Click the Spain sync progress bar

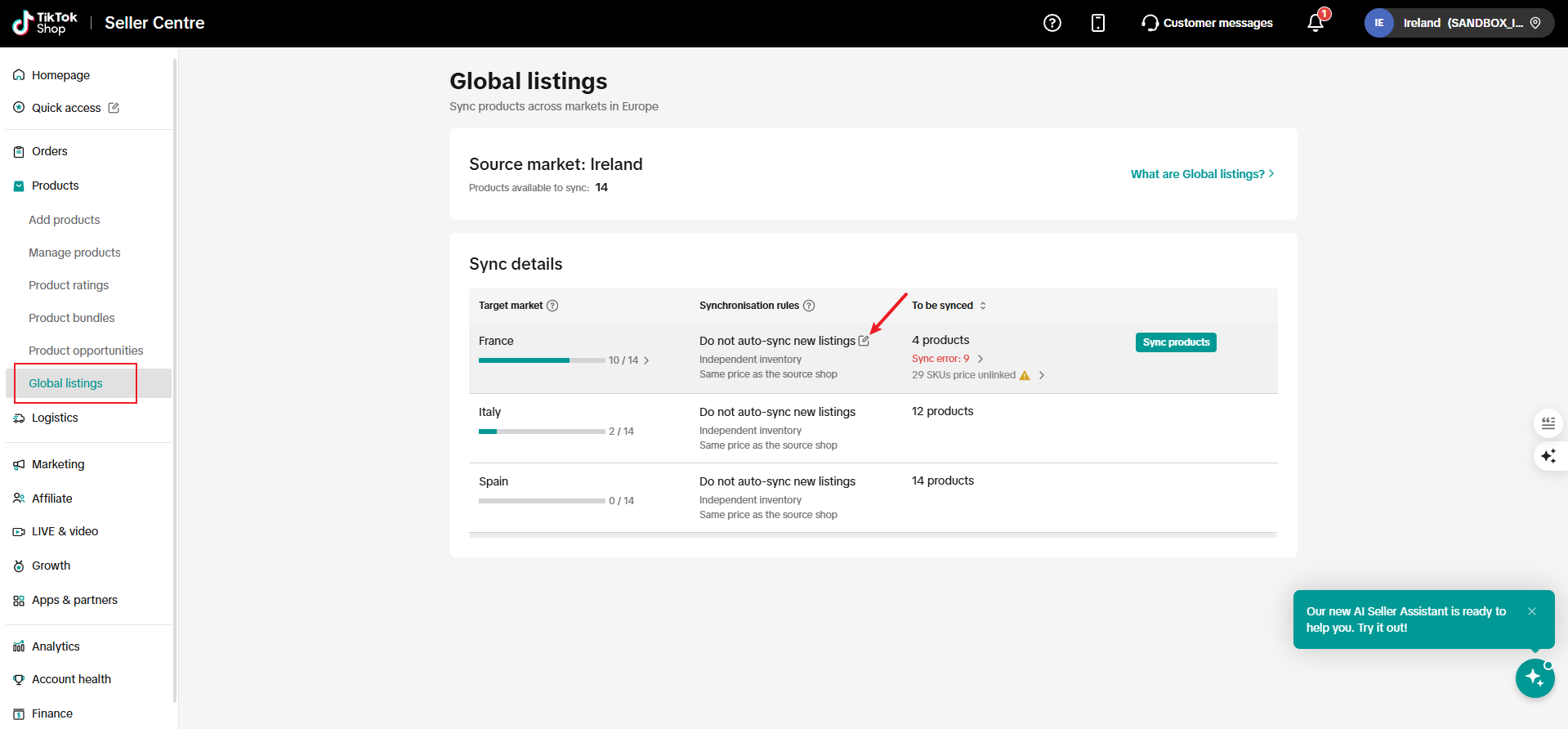point(542,501)
